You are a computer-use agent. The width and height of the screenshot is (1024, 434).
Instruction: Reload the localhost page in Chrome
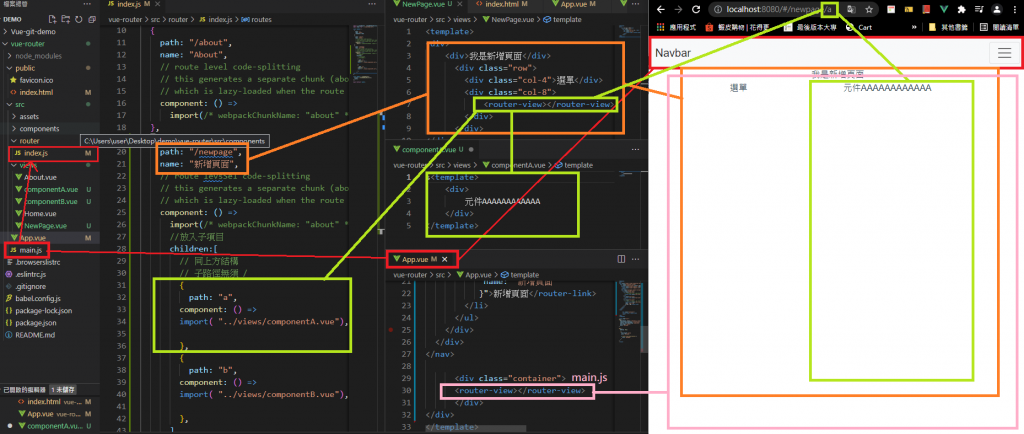[x=696, y=10]
